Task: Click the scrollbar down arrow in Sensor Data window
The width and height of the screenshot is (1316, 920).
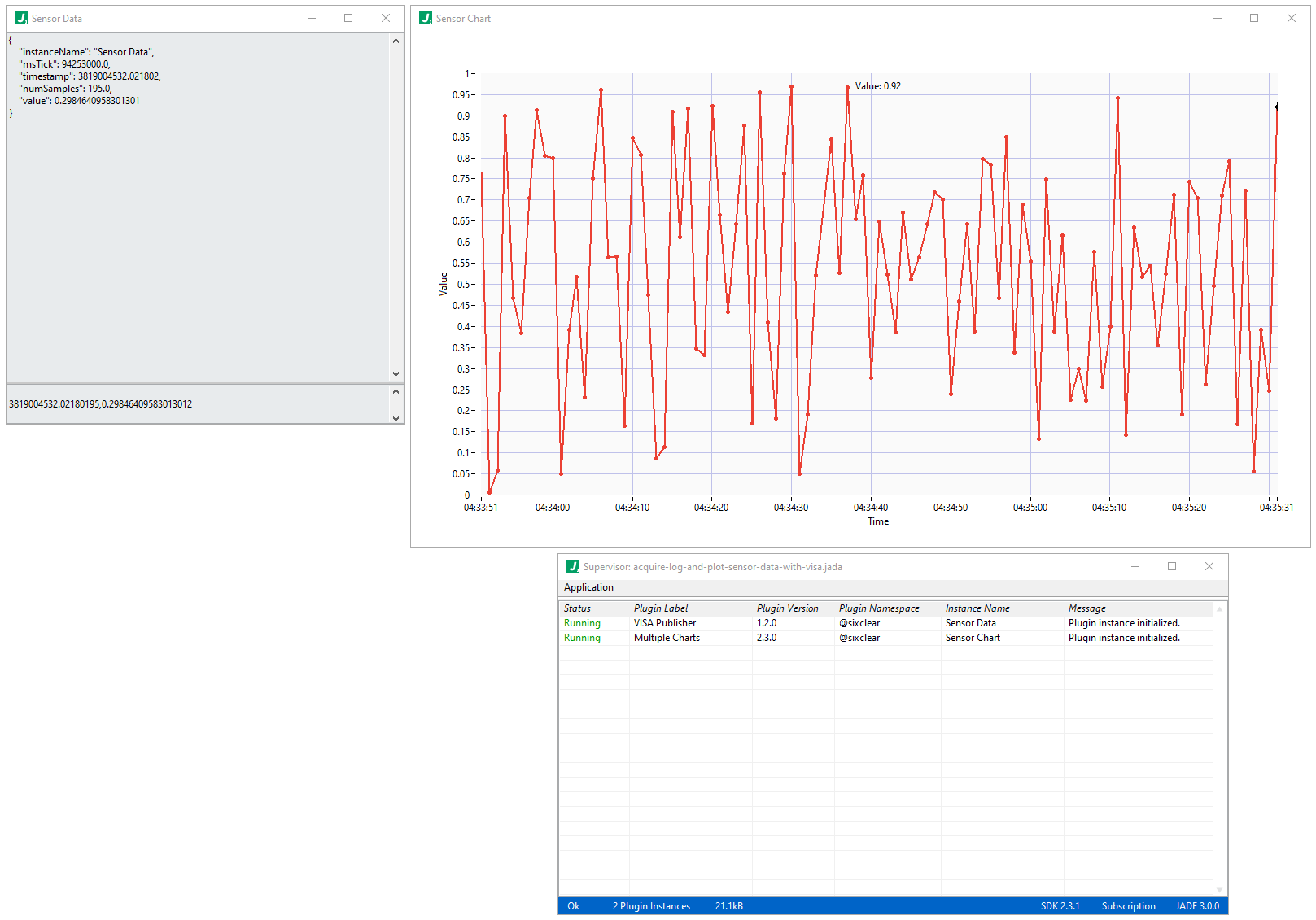Action: tap(396, 373)
